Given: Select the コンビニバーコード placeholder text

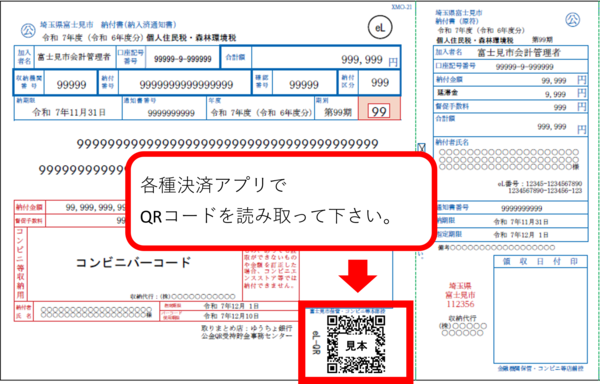Looking at the screenshot, I should coord(133,262).
